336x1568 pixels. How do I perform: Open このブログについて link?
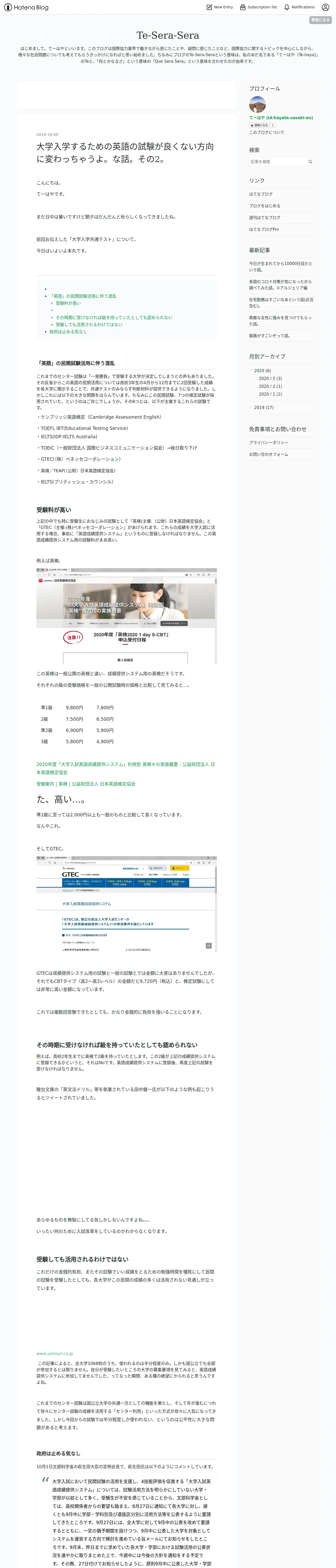266,132
